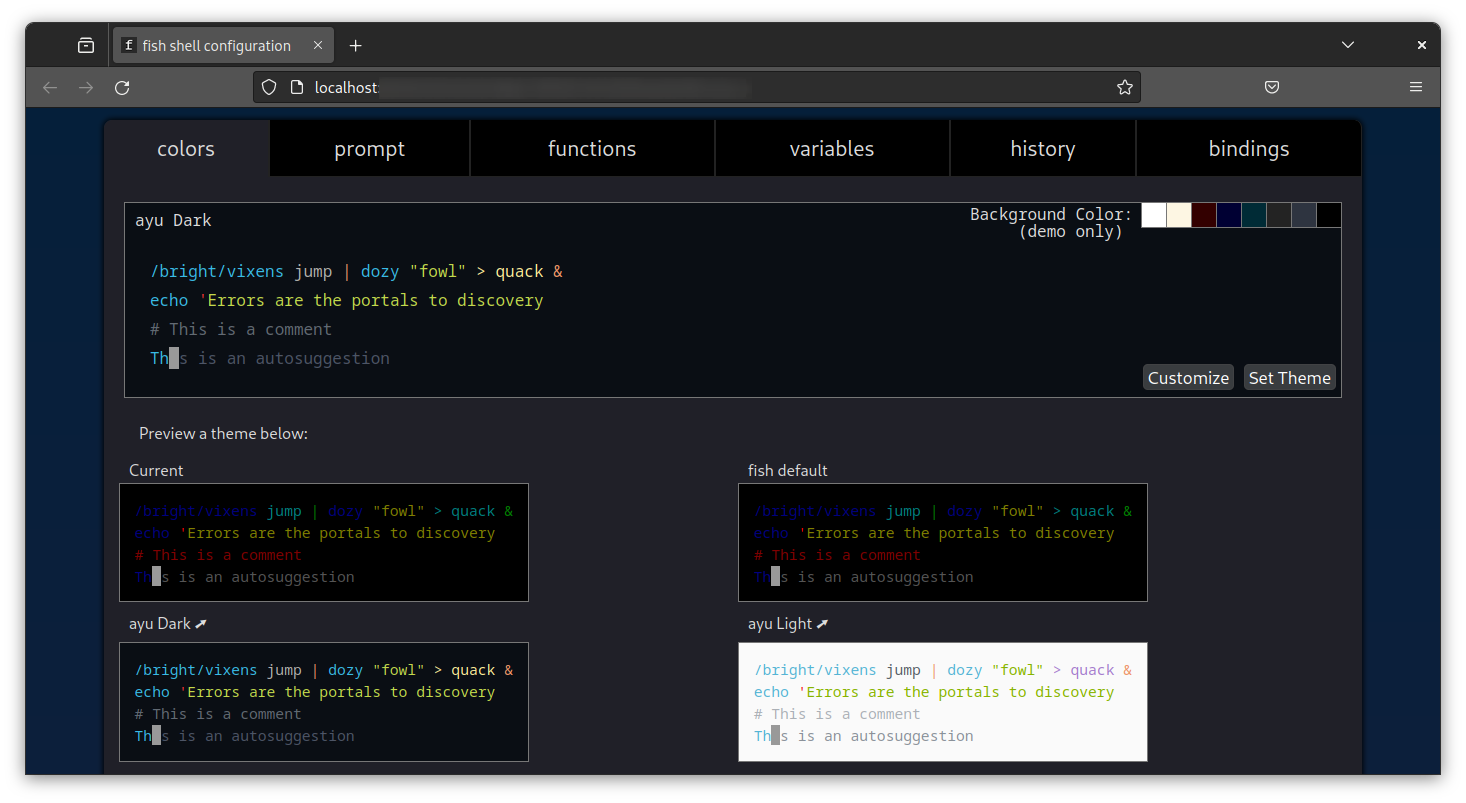Screen dimensions: 1466x803
Task: View the variables tab
Action: (831, 148)
